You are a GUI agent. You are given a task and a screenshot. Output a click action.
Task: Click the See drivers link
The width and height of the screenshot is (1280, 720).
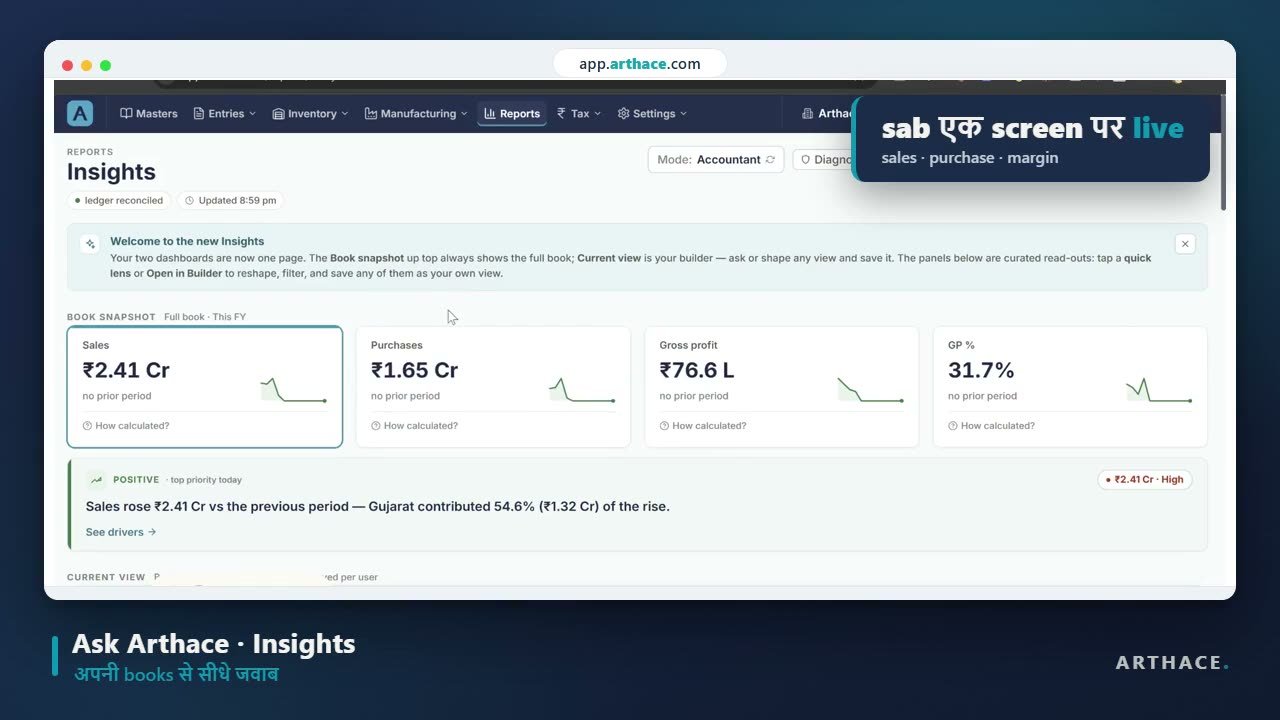click(x=121, y=532)
